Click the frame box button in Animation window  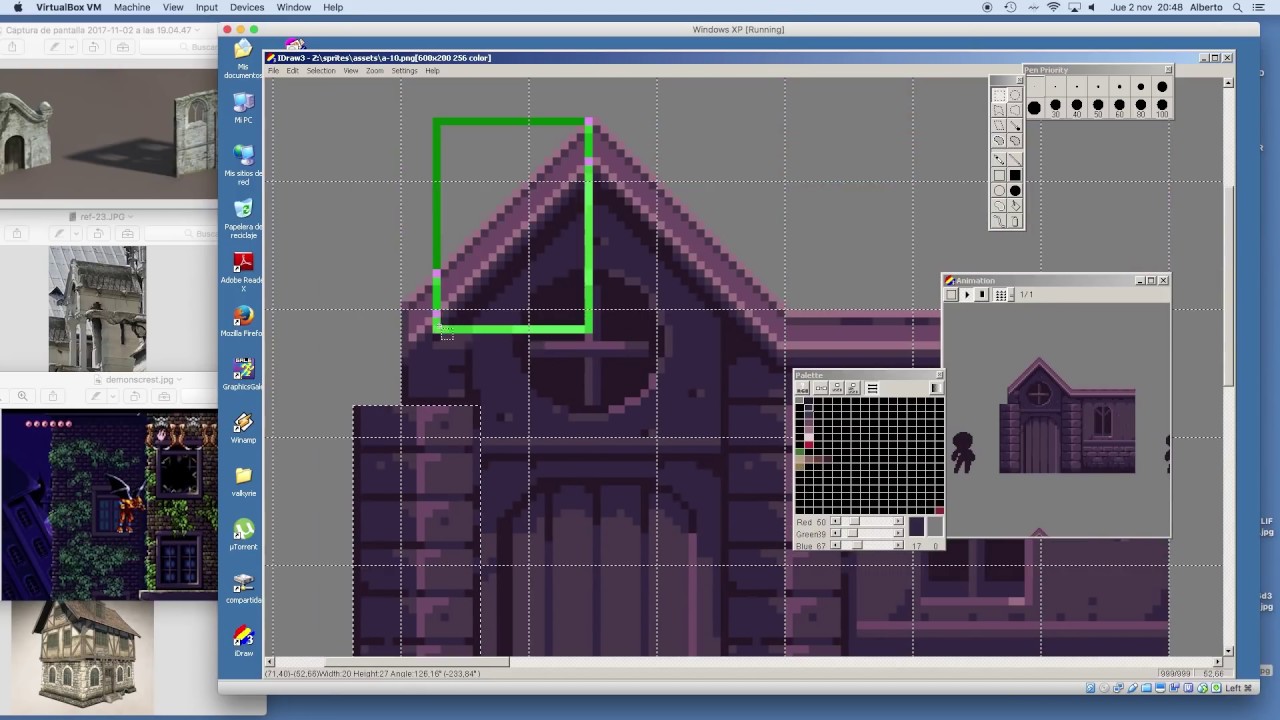pyautogui.click(x=951, y=294)
